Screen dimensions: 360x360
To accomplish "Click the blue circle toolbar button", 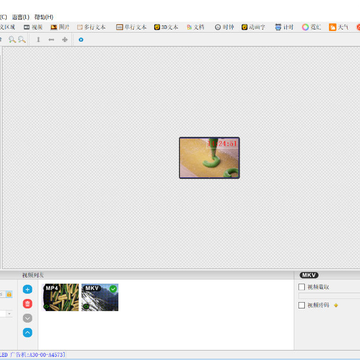I will 81,40.
